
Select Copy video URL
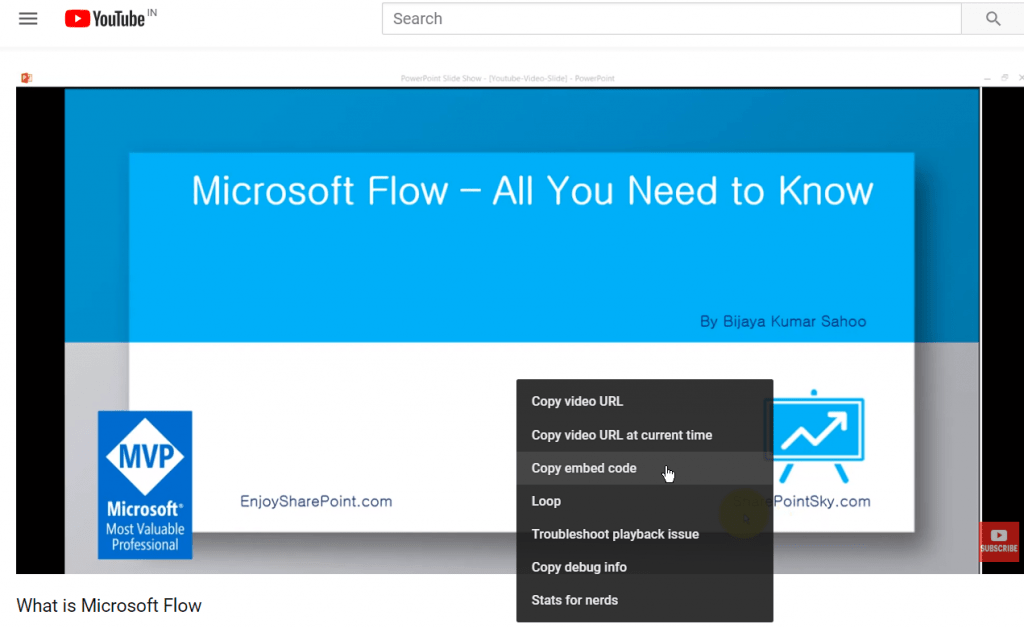click(644, 401)
